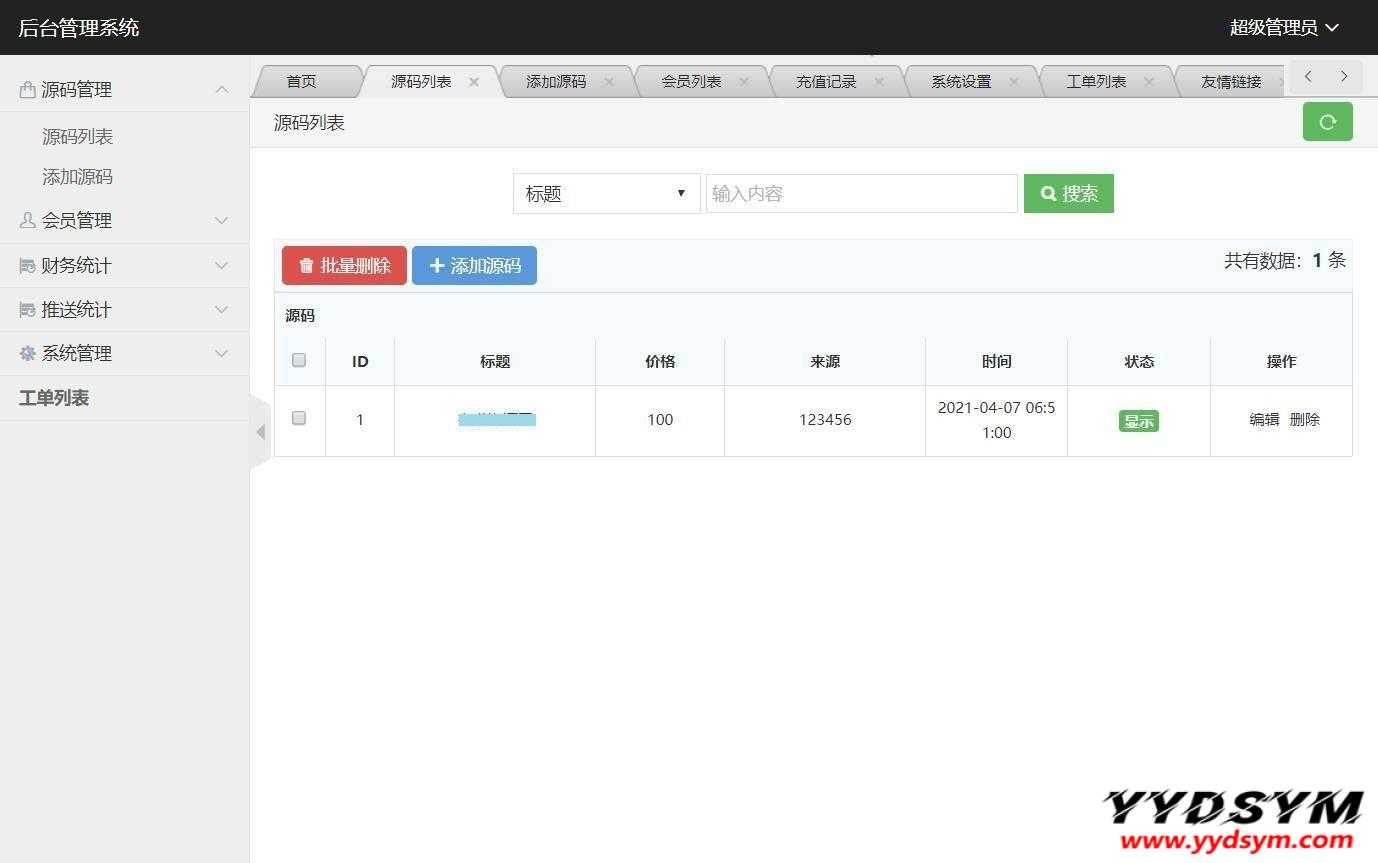Viewport: 1378px width, 863px height.
Task: Click the green refresh icon button
Action: tap(1327, 122)
